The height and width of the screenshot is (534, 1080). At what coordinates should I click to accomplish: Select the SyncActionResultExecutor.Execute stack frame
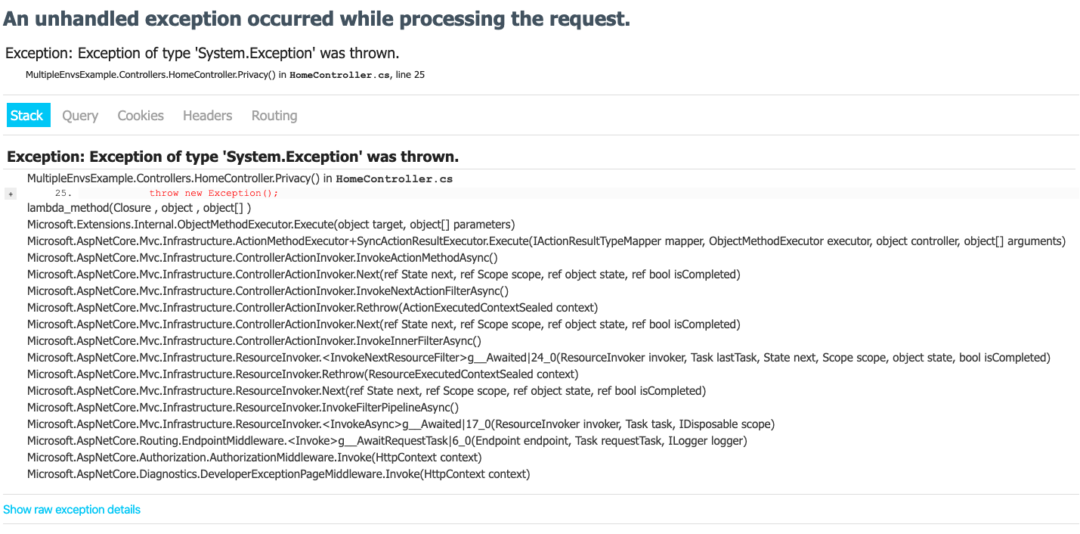tap(545, 241)
